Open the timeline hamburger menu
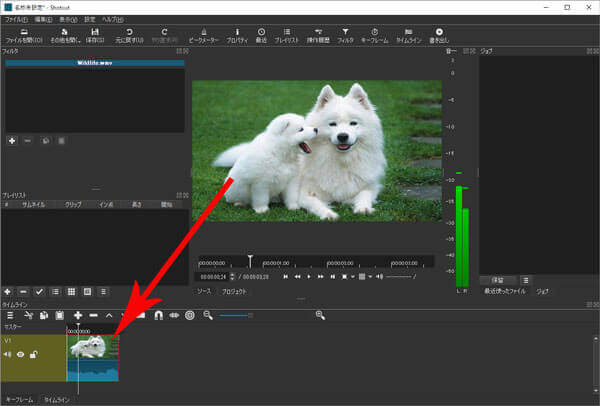This screenshot has width=600, height=406. tap(10, 315)
